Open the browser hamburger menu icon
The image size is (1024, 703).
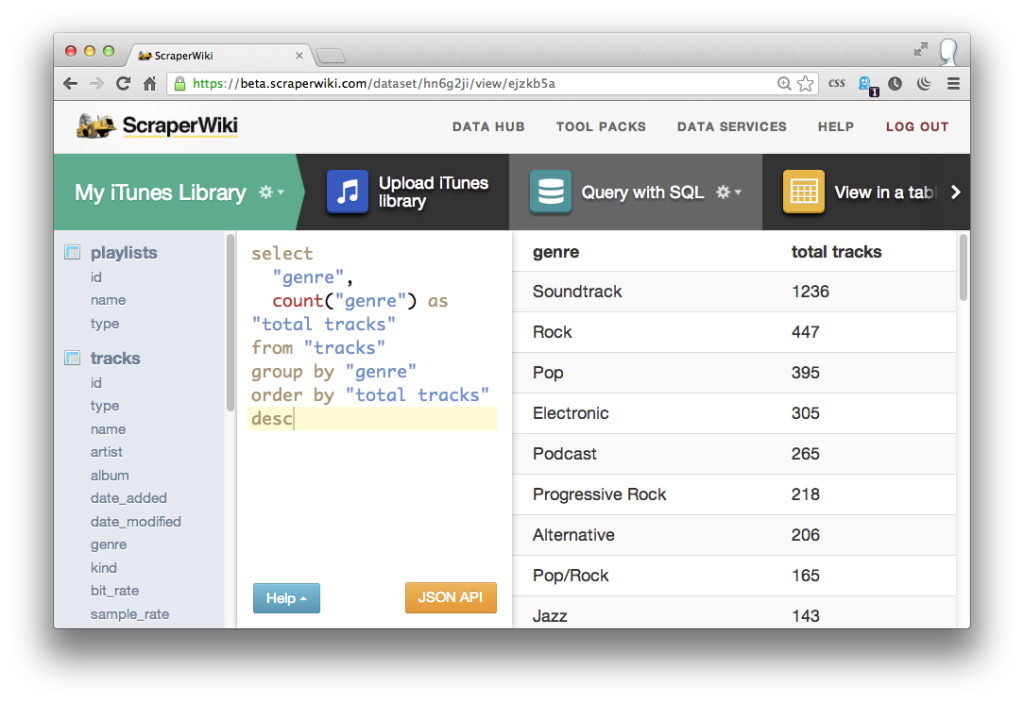click(953, 84)
